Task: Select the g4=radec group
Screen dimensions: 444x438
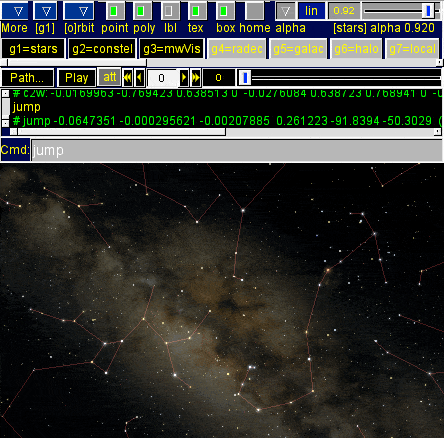Action: [x=237, y=49]
